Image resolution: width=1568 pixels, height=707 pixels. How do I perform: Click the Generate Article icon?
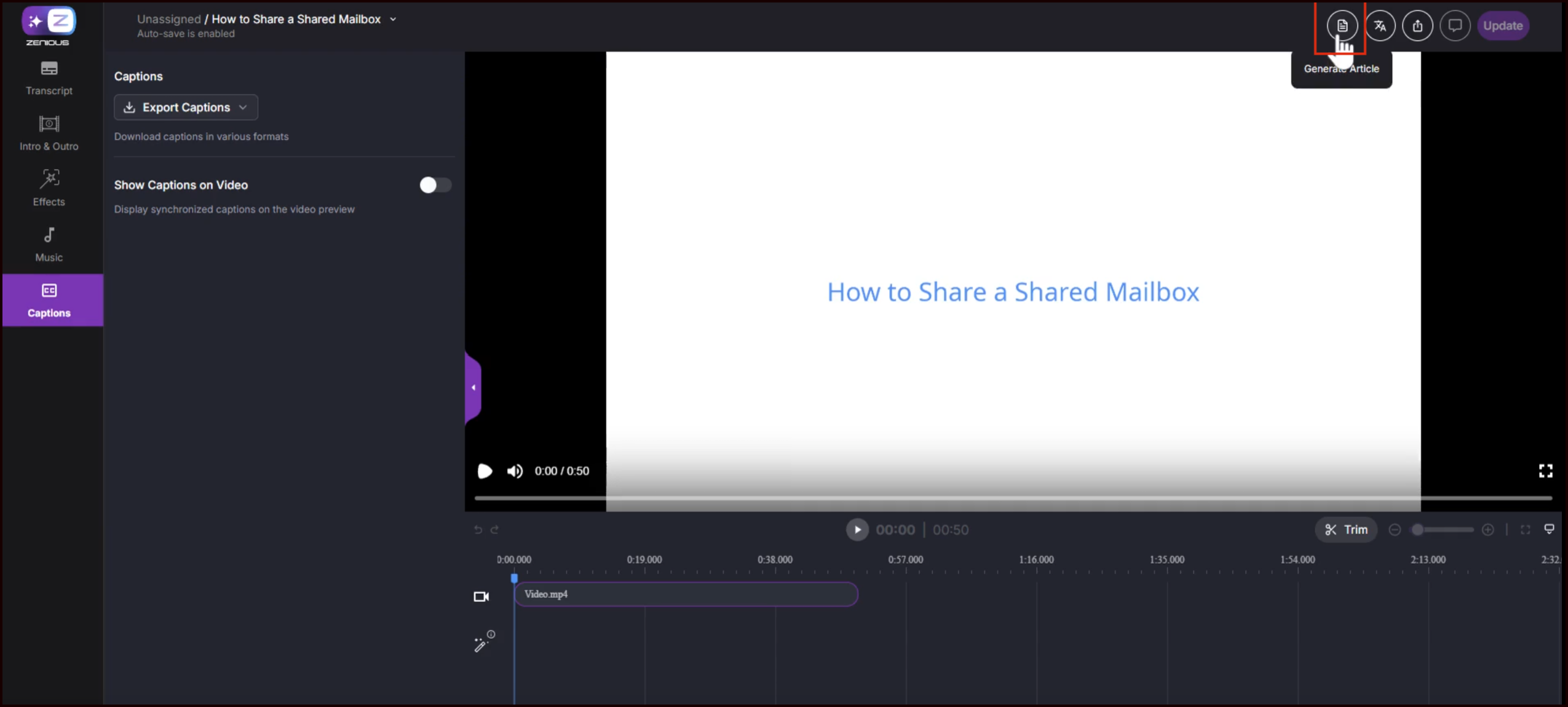[x=1342, y=26]
